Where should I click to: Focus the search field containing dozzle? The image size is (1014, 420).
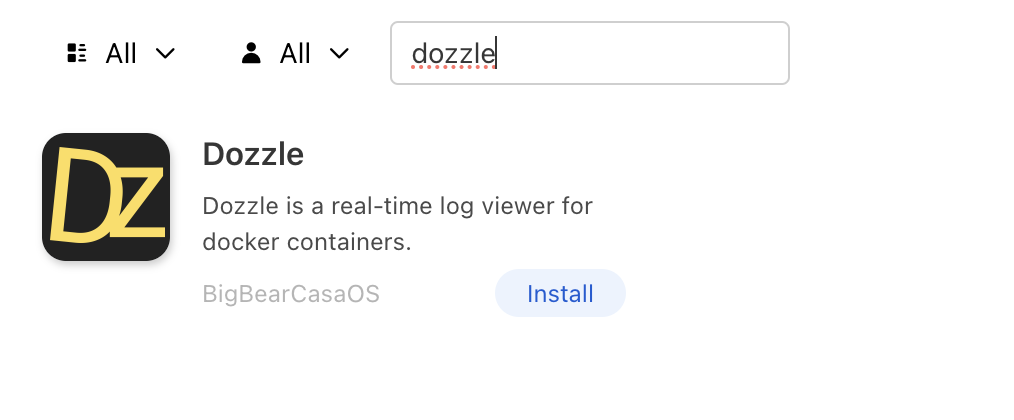[x=590, y=53]
